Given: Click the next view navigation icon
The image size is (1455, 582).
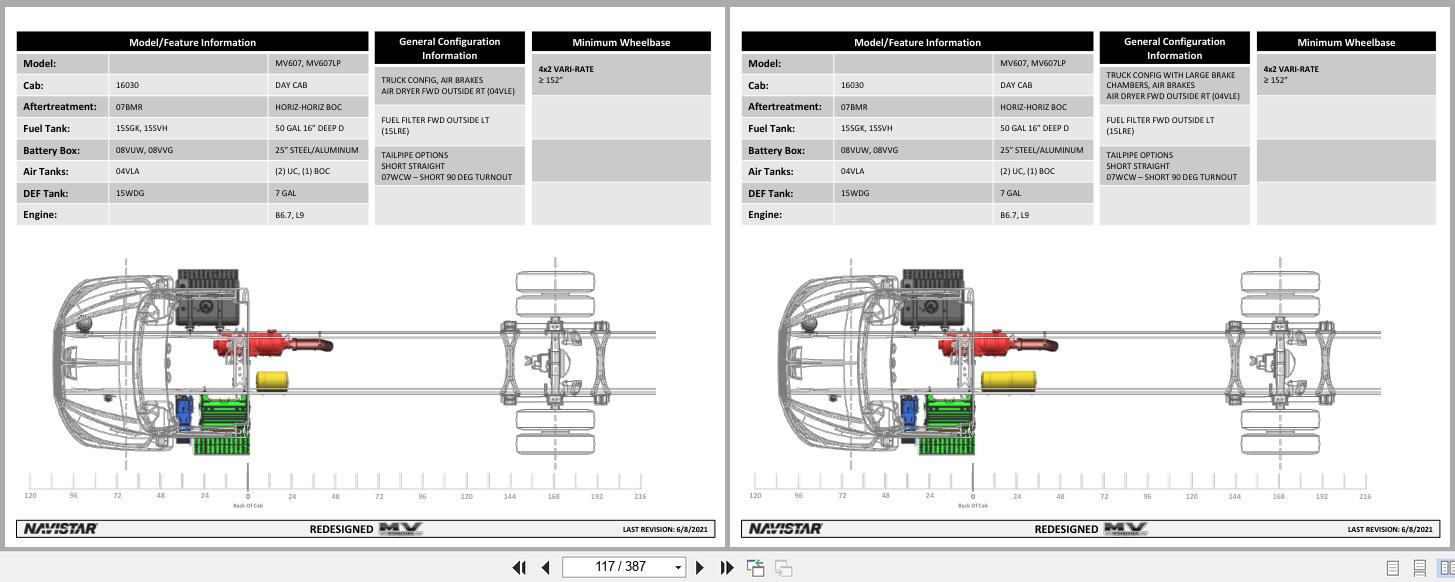Looking at the screenshot, I should click(x=784, y=567).
